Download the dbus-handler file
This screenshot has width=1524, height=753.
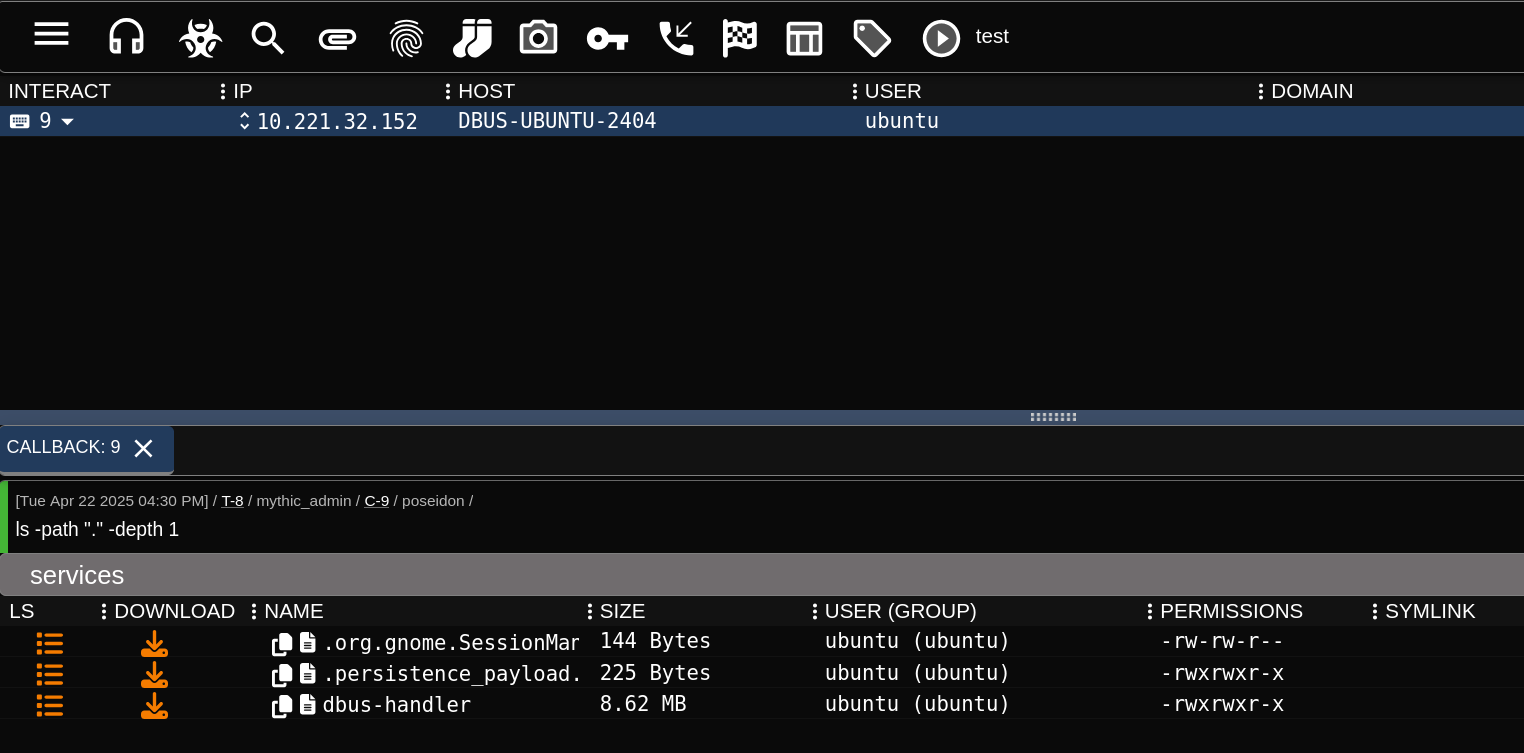154,706
